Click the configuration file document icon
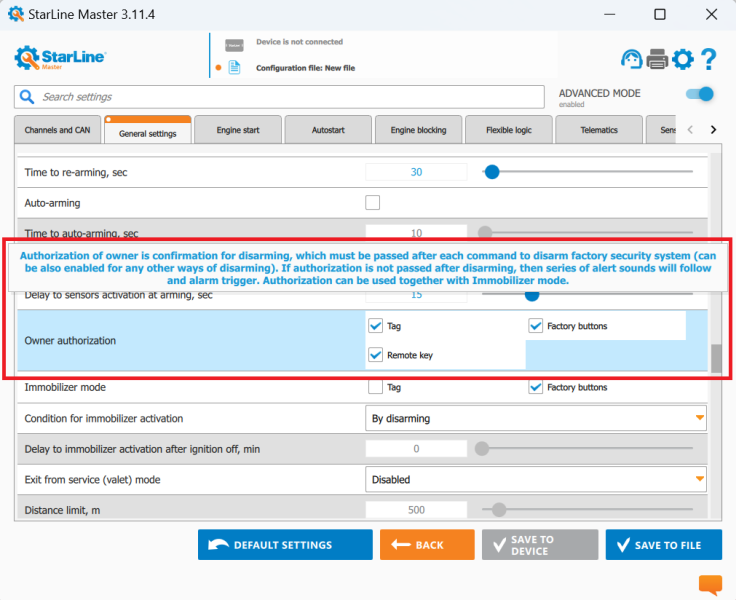 [234, 68]
